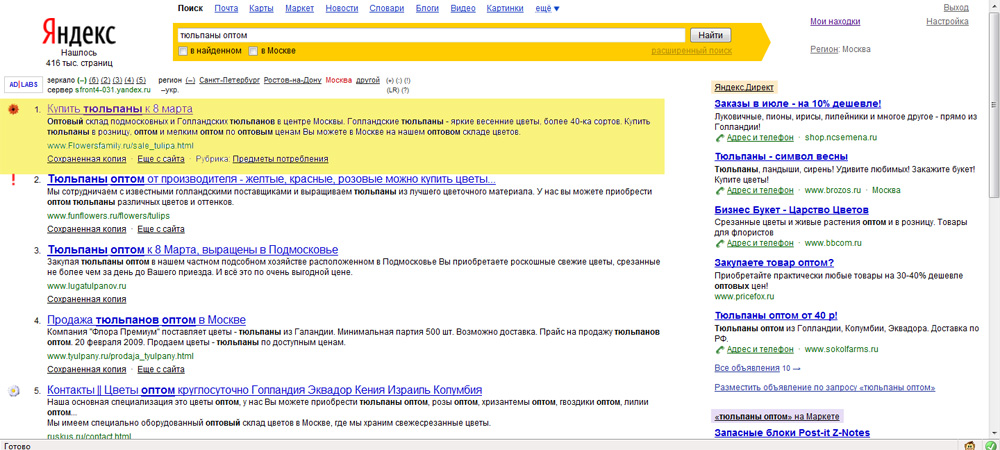Click the green arrow icon next to shop.ncsemena.ru
1000x450 pixels.
point(720,137)
